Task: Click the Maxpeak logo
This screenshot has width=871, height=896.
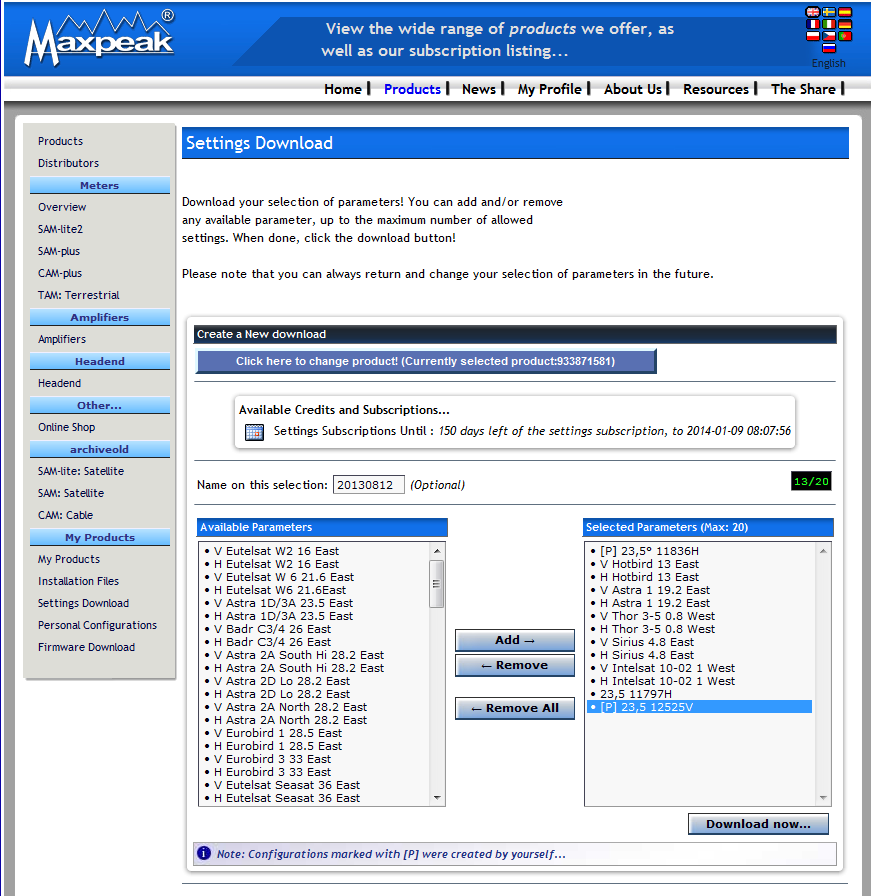Action: pos(99,38)
